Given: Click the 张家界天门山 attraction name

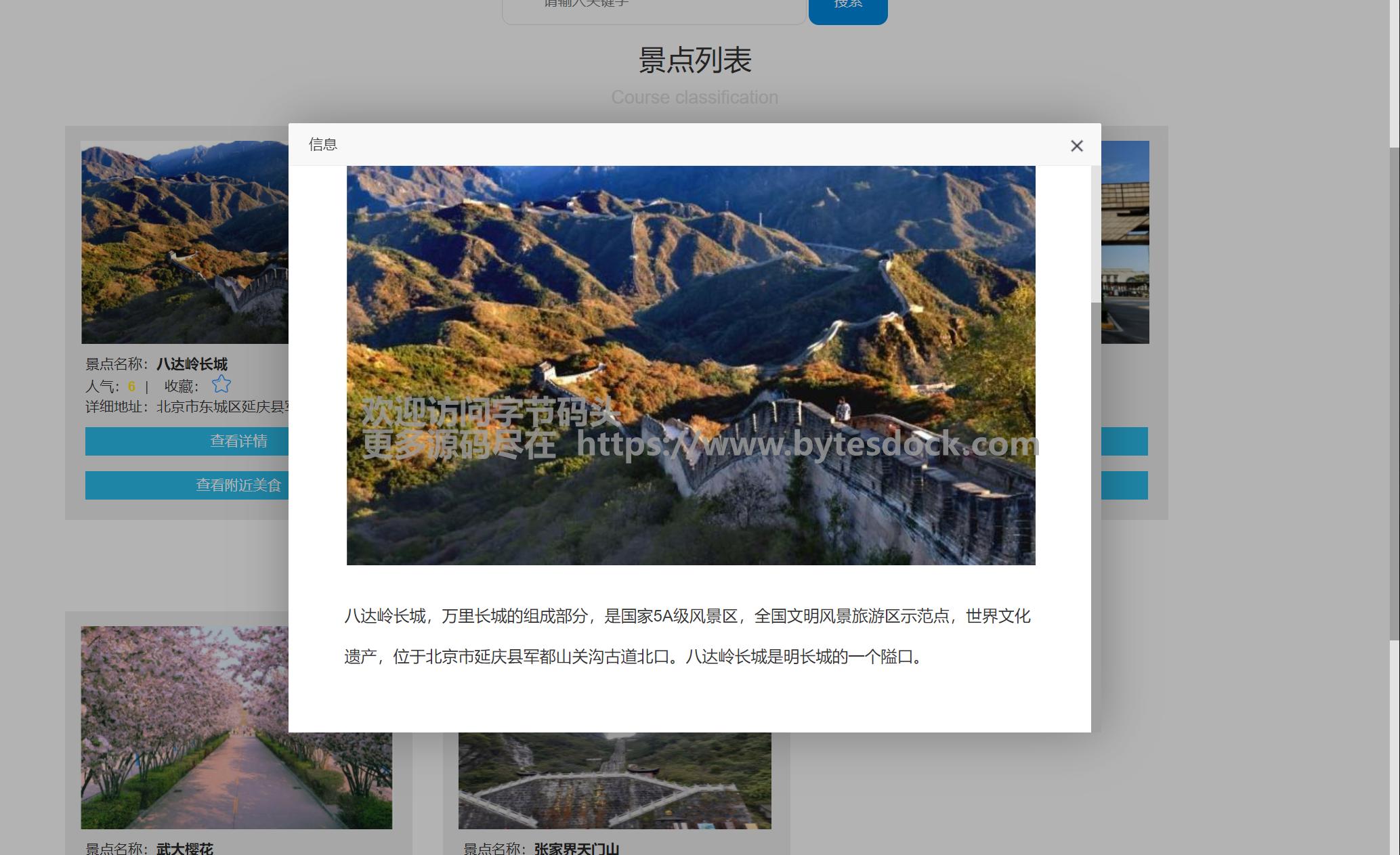Looking at the screenshot, I should click(x=576, y=848).
